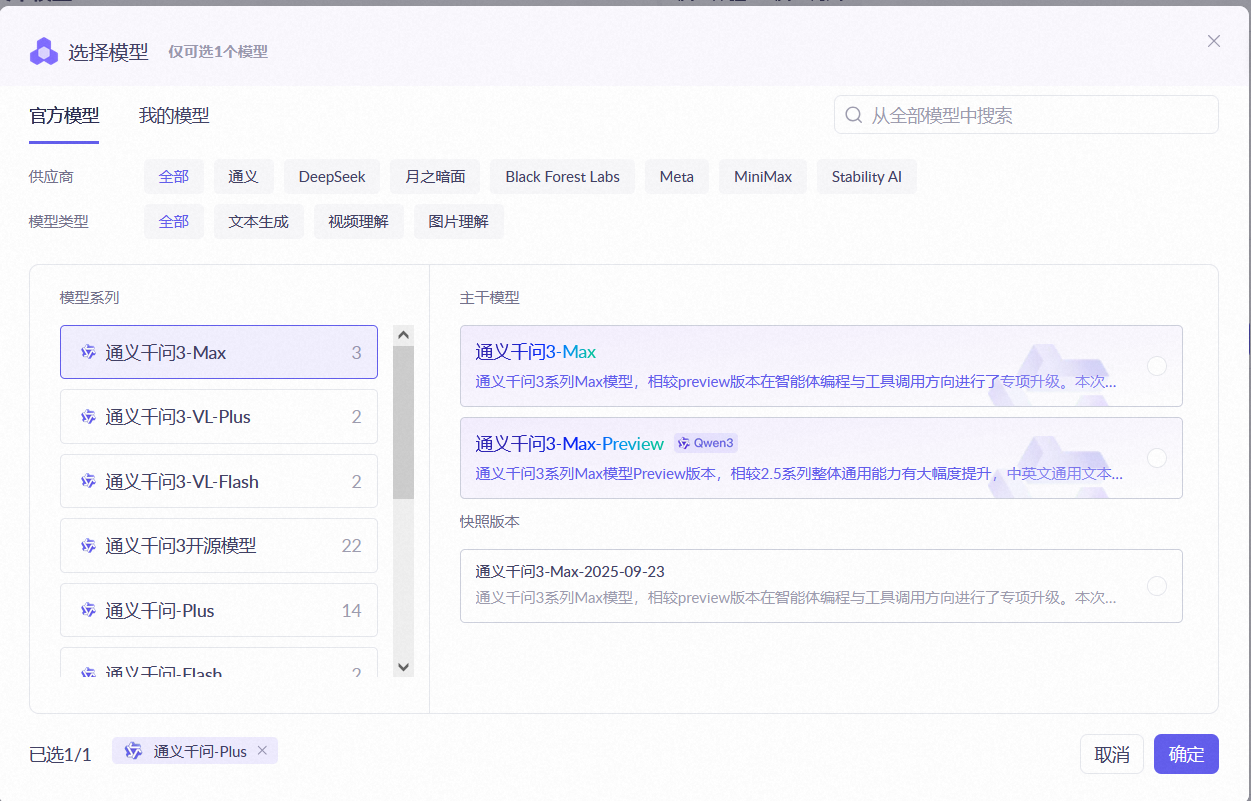Click the model series scrollbar thumb

(403, 422)
